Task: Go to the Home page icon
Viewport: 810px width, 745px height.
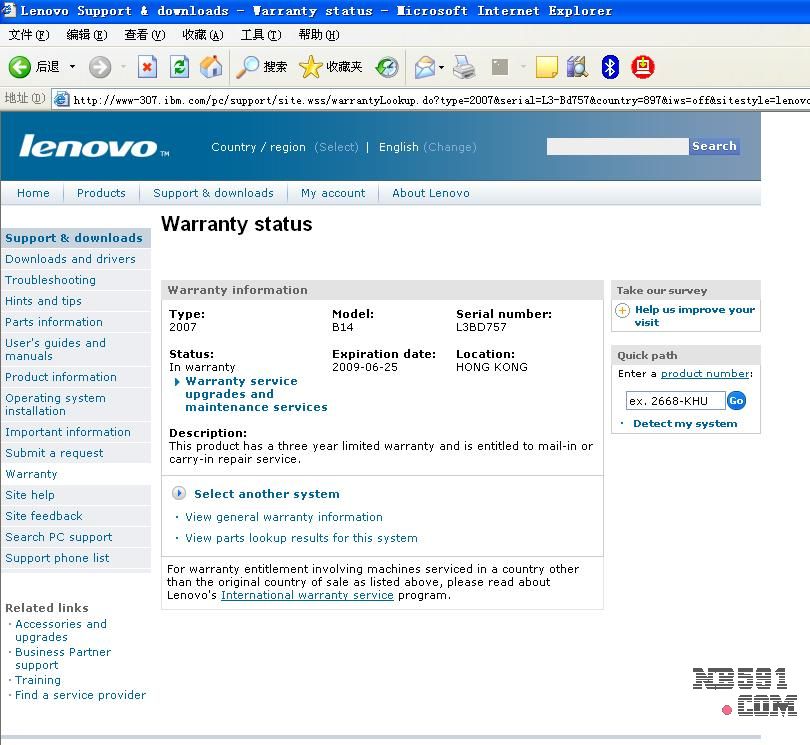Action: pyautogui.click(x=211, y=67)
